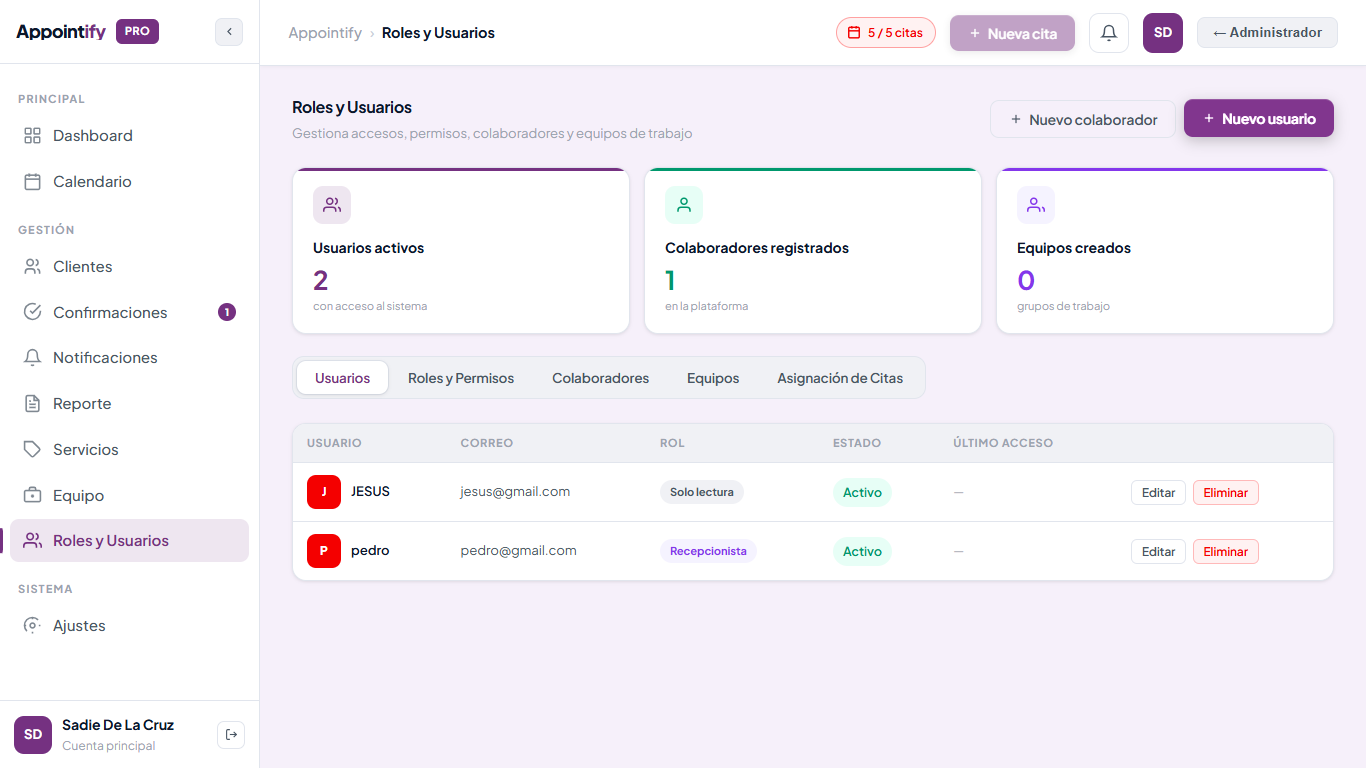Switch to the Roles y Permisos tab
Screen dimensions: 1366x768
pyautogui.click(x=461, y=378)
